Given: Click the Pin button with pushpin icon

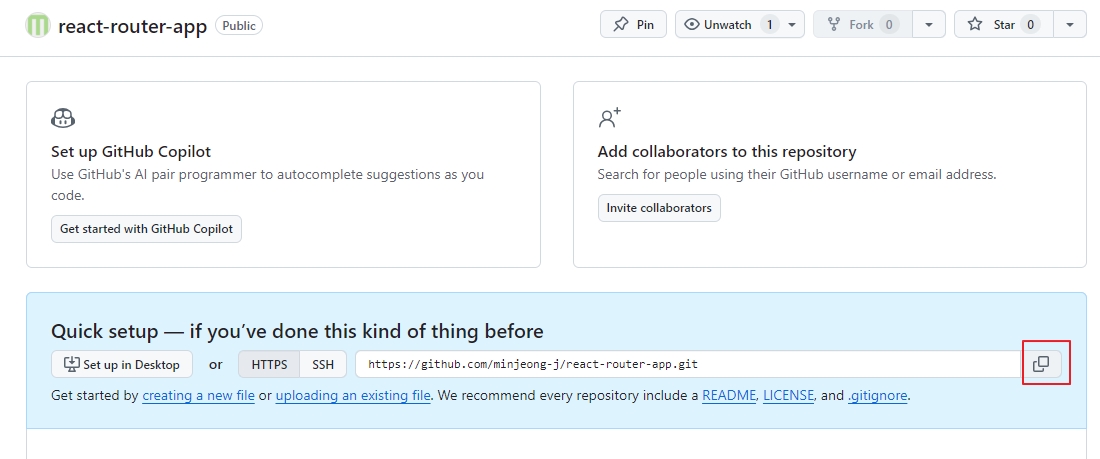Looking at the screenshot, I should (633, 25).
